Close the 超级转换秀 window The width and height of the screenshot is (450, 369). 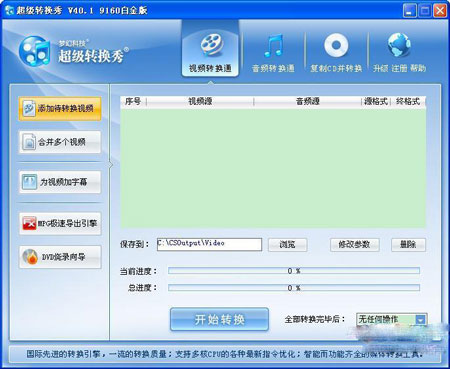pos(440,11)
